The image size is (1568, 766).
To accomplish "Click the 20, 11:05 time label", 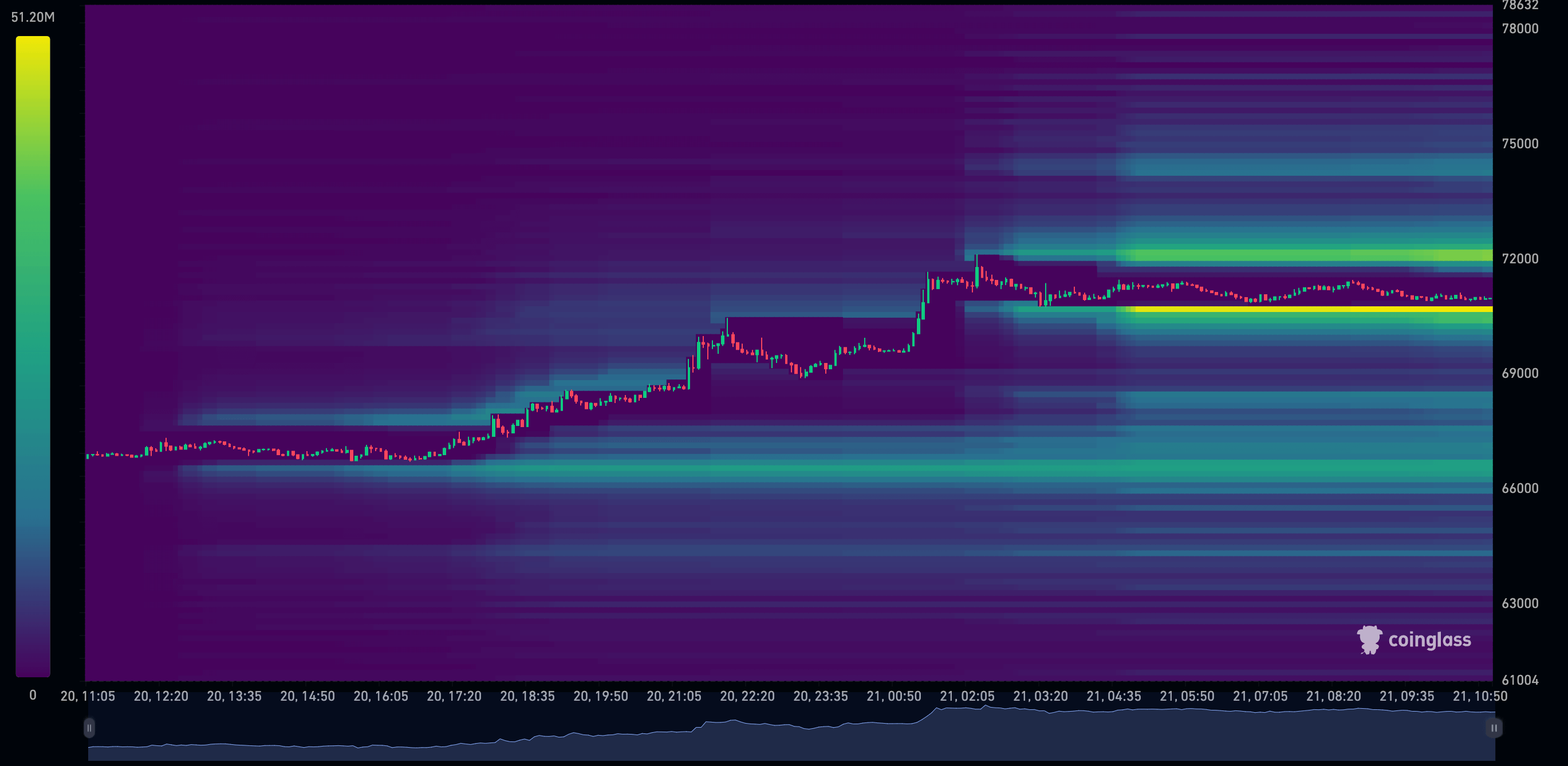I will pyautogui.click(x=88, y=696).
